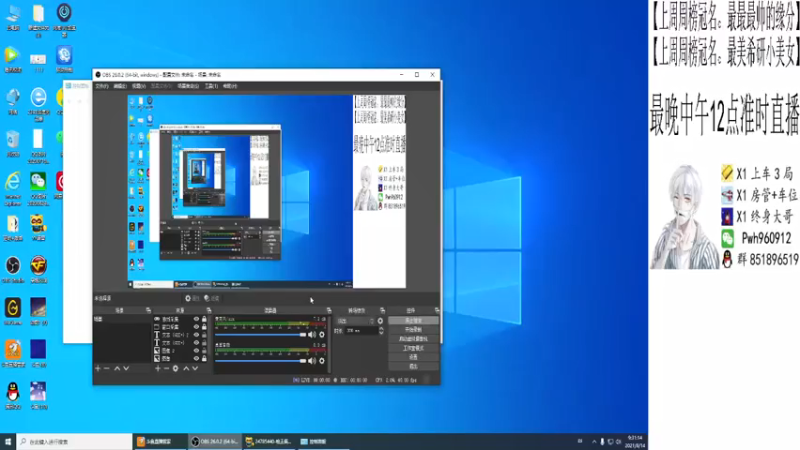Adjust the 麦克风/Aux volume slider
Screen dimensions: 800x450
[260, 335]
